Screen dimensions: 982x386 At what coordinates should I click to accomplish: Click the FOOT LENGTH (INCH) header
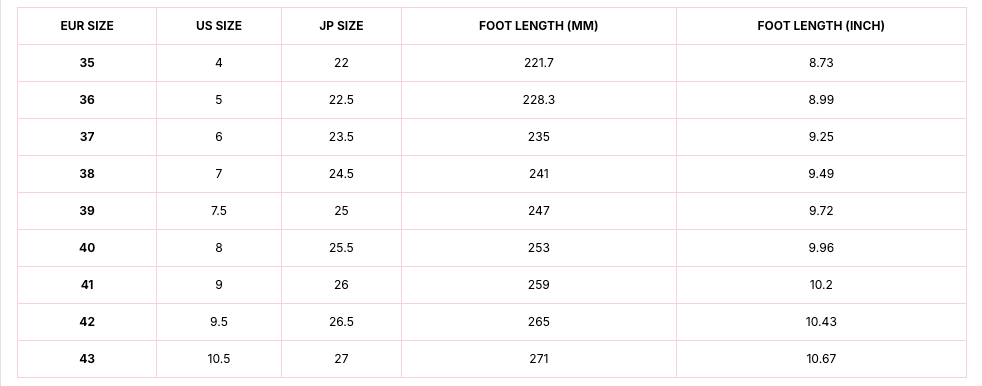[x=821, y=26]
